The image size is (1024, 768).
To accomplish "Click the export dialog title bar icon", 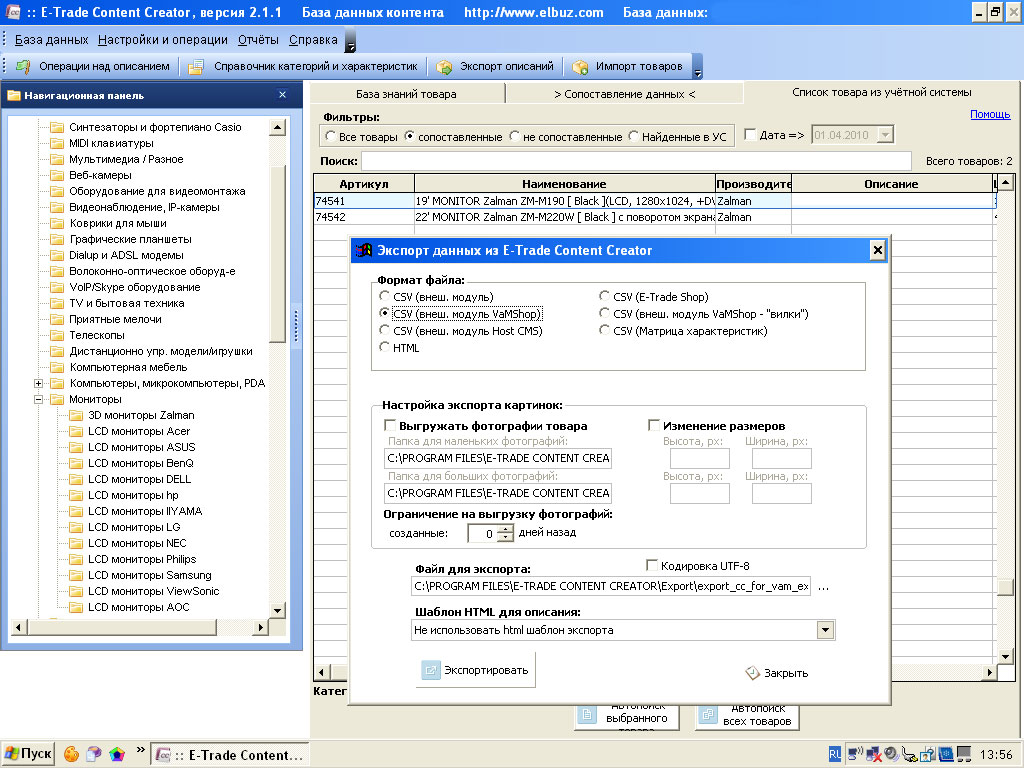I will click(363, 250).
